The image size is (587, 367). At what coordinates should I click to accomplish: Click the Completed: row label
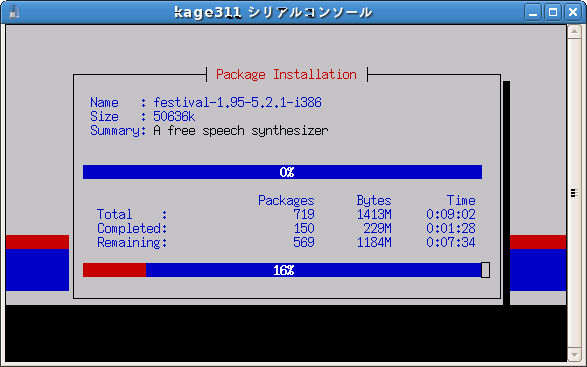pos(132,229)
